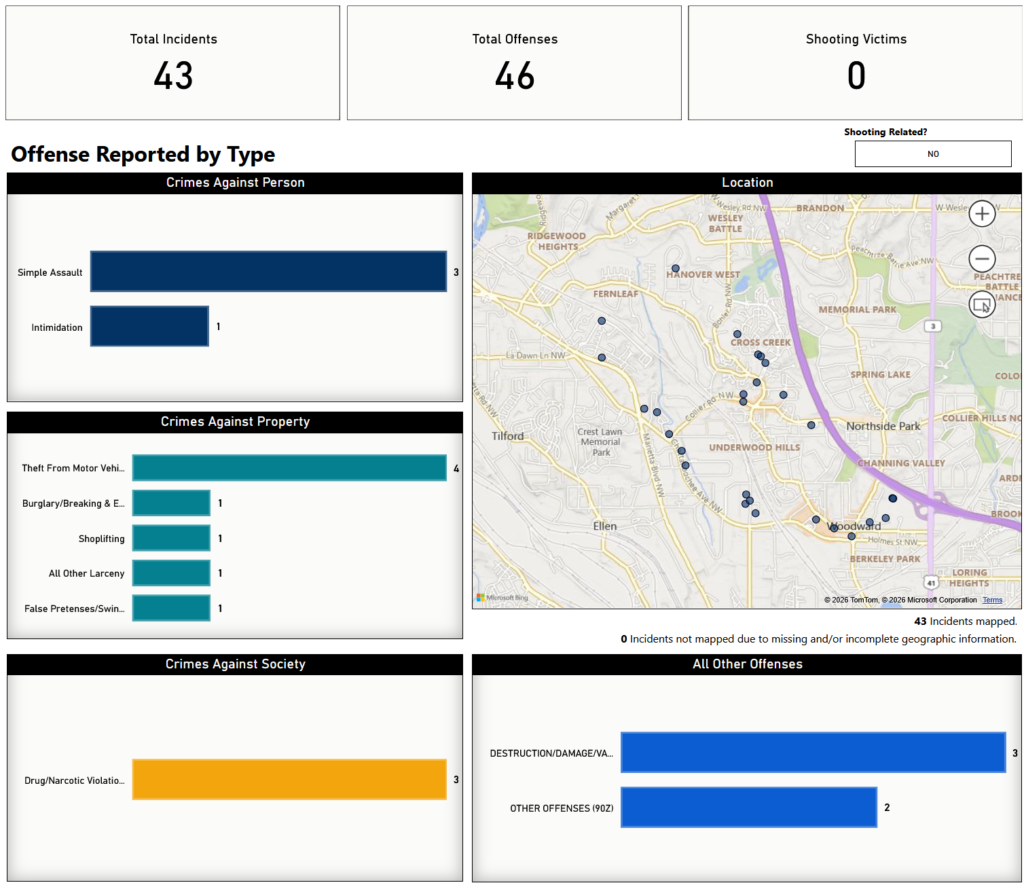Zoom in on the Location map
Viewport: 1024px width, 883px height.
(982, 213)
